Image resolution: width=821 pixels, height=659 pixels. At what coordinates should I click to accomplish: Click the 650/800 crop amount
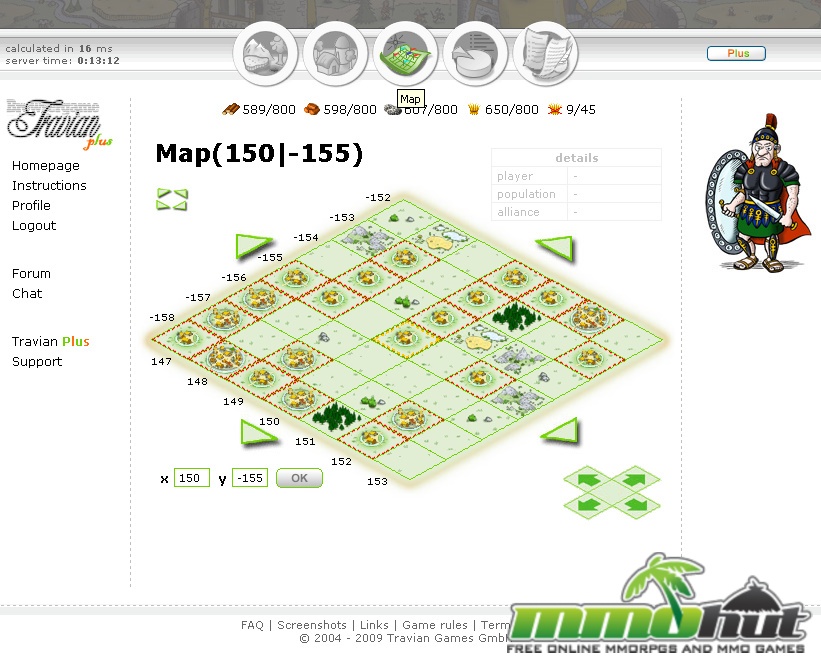512,109
